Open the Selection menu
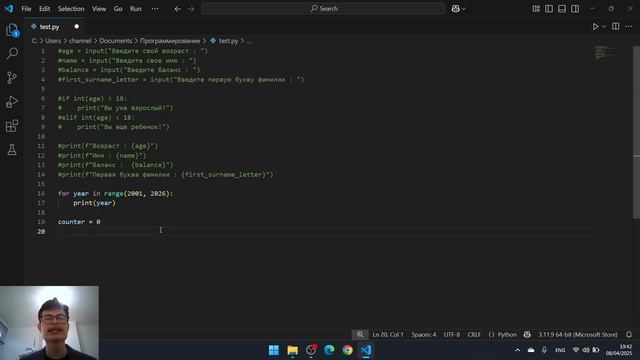The image size is (640, 360). click(71, 9)
